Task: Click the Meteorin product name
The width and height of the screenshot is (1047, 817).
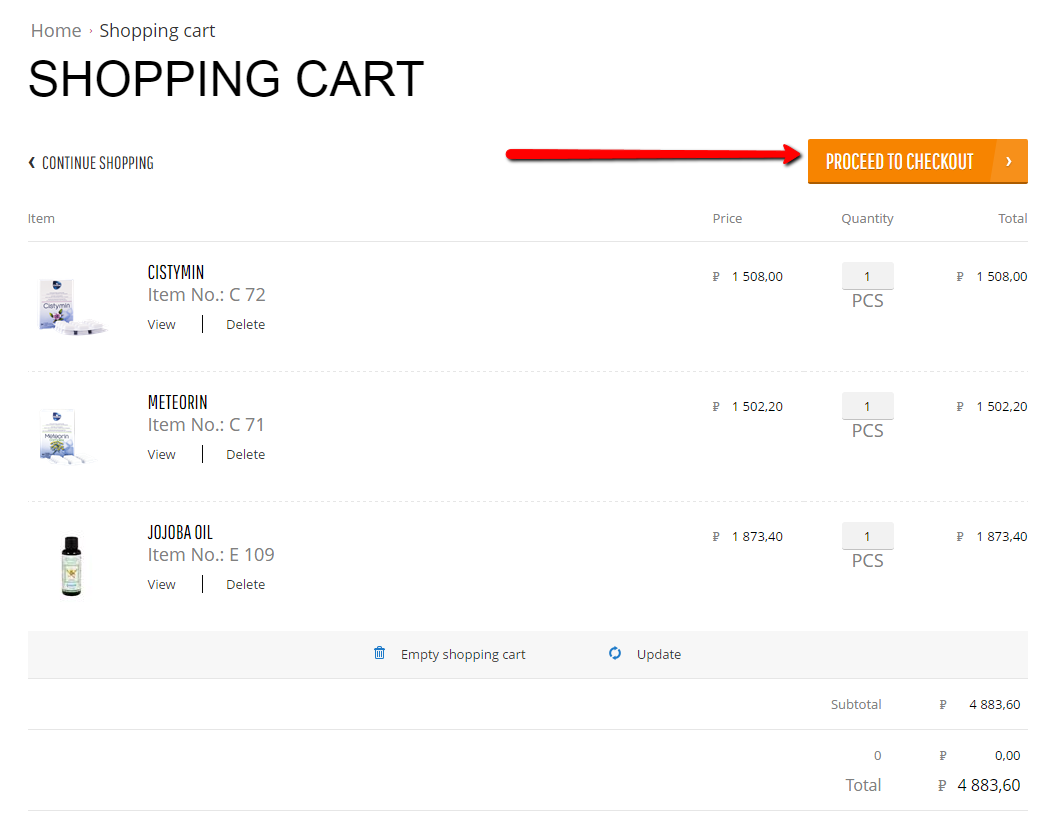Action: [178, 402]
